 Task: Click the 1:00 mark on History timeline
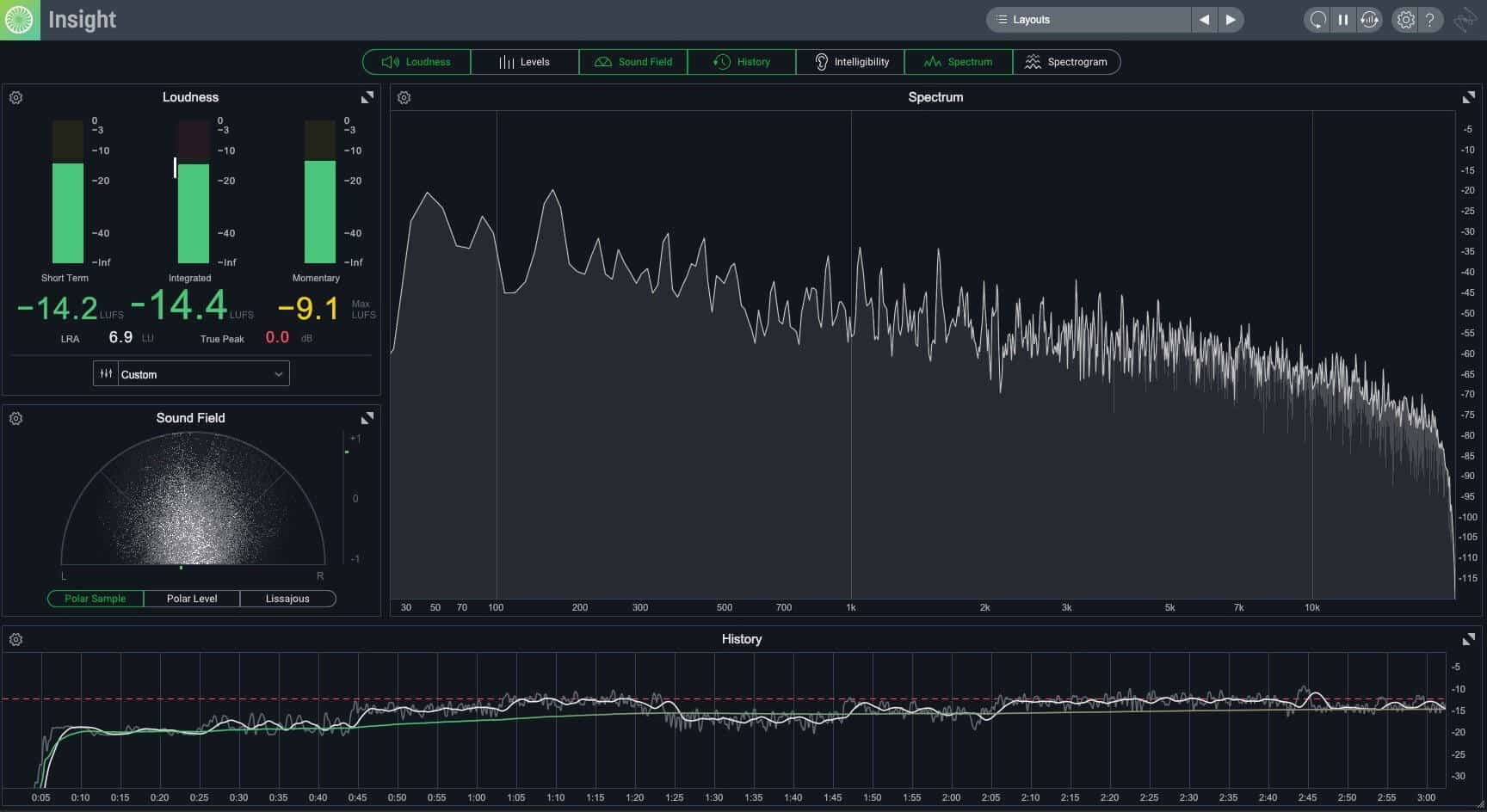coord(476,797)
